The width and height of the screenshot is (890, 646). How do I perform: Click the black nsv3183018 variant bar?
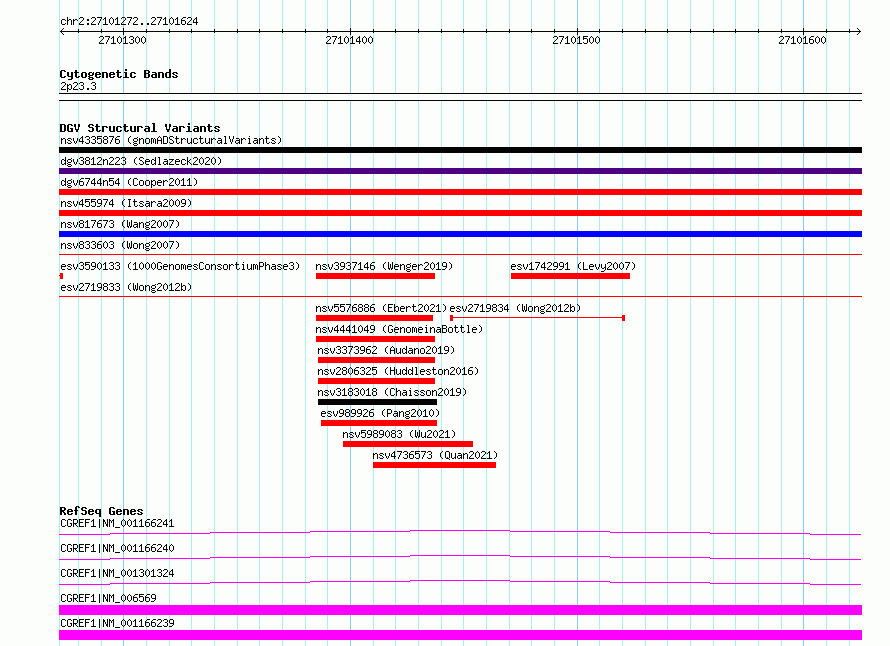click(377, 402)
